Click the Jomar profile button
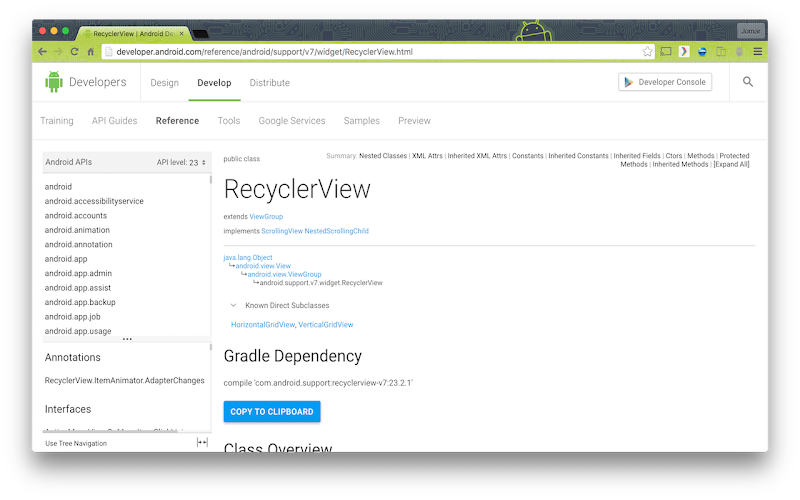This screenshot has width=800, height=500. pyautogui.click(x=751, y=31)
